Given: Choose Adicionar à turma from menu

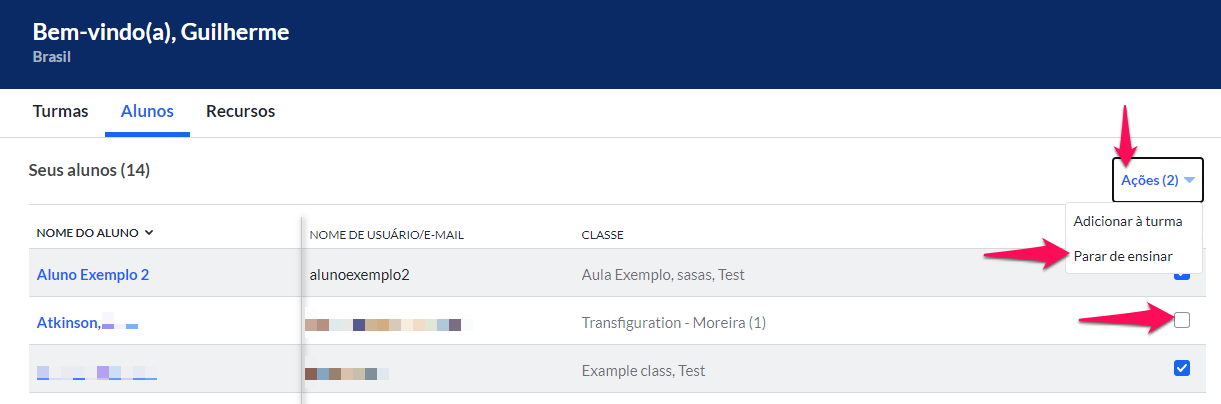Looking at the screenshot, I should click(1128, 221).
